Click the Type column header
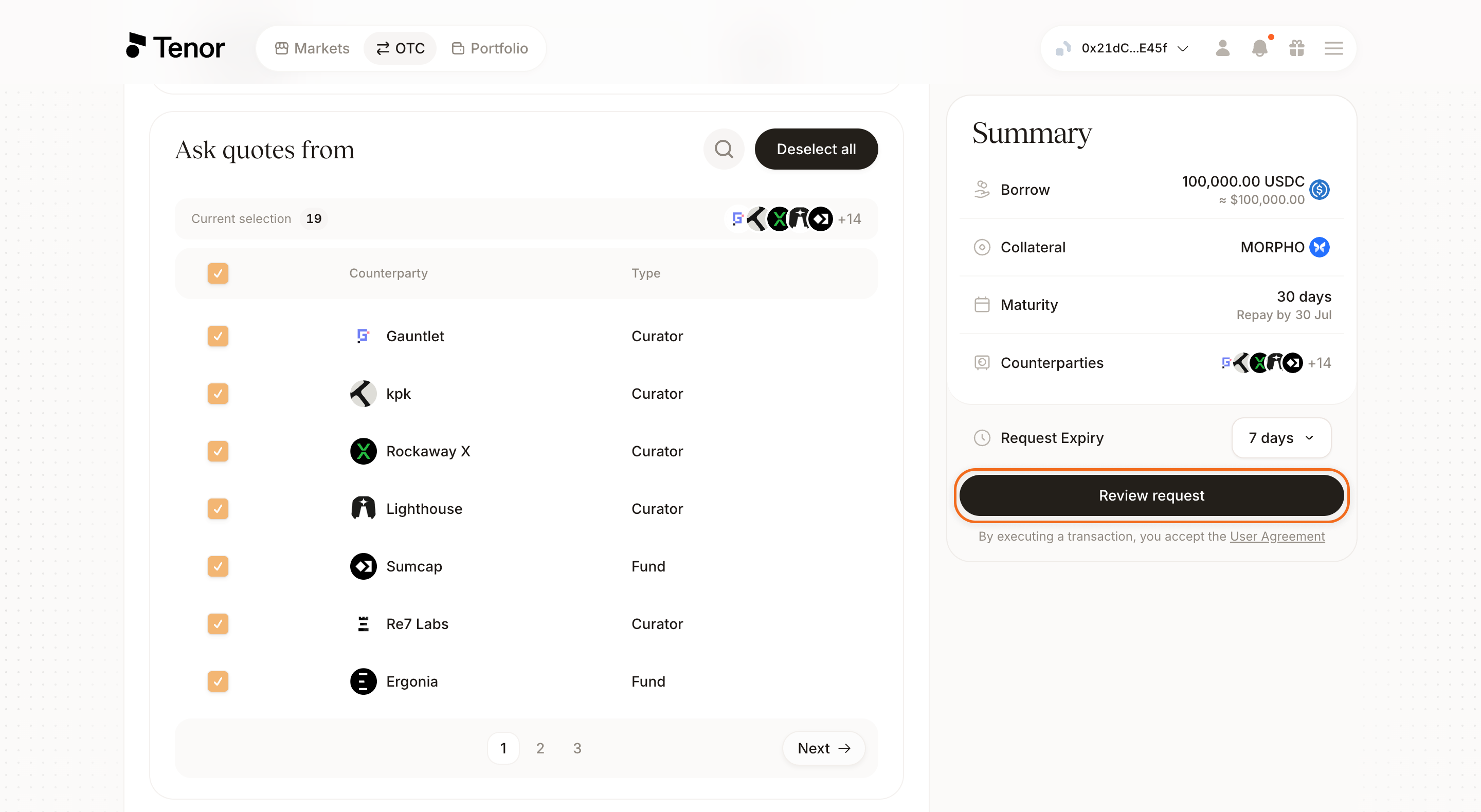 646,273
